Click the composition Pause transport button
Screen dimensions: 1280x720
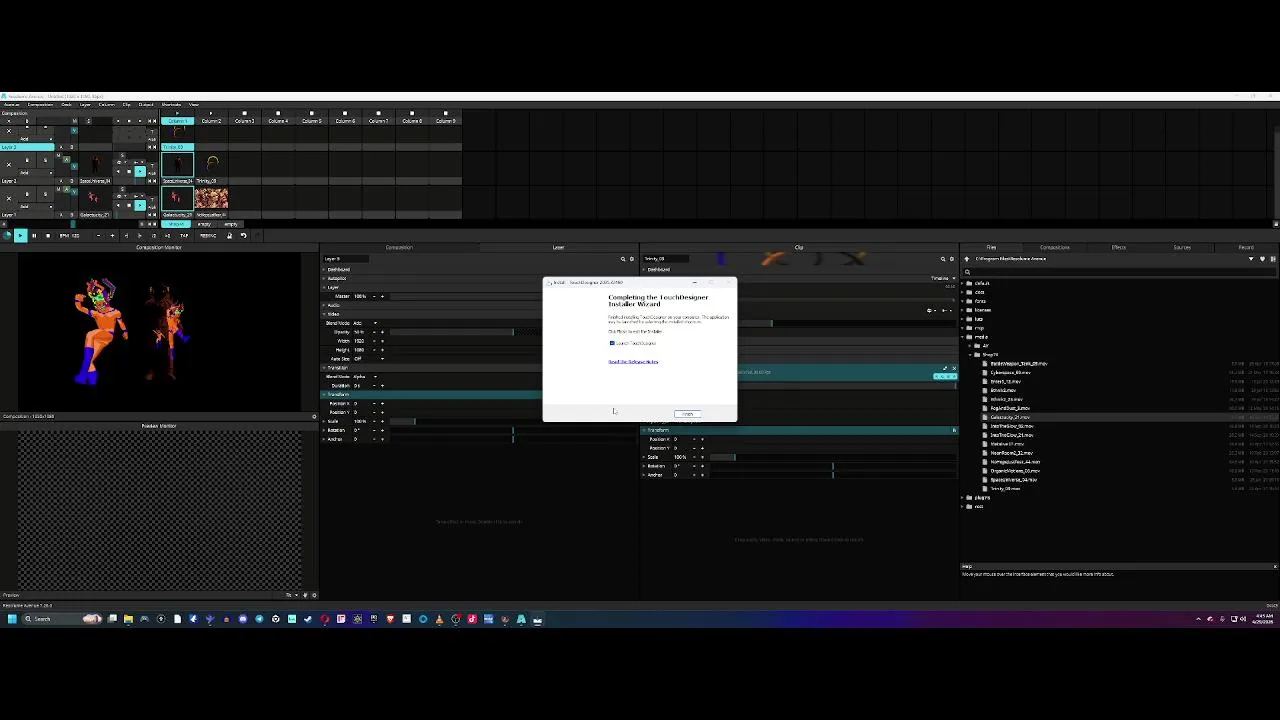34,235
